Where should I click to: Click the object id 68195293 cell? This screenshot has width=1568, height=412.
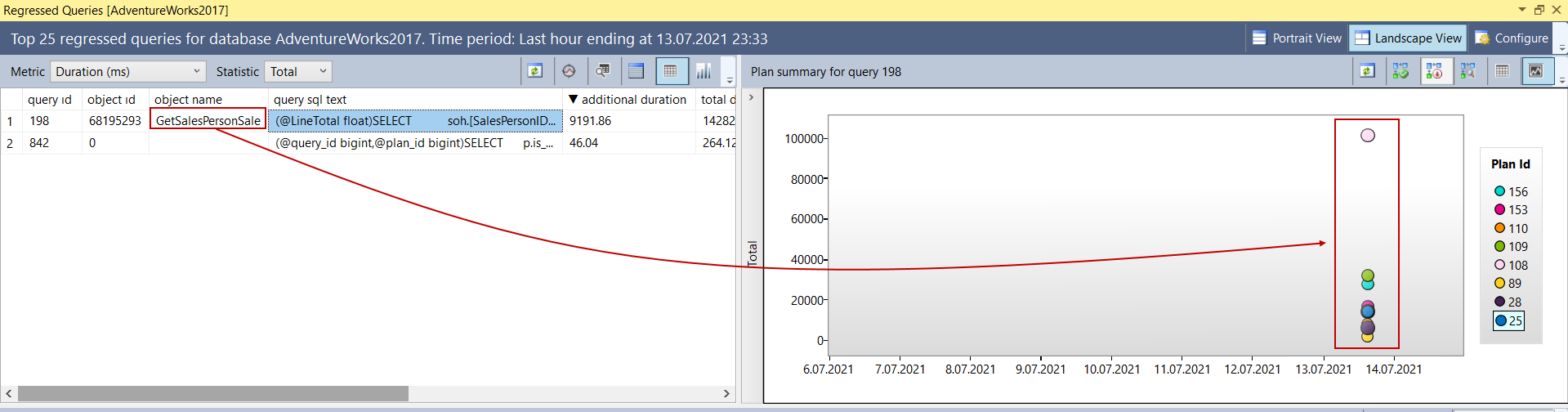coord(115,120)
